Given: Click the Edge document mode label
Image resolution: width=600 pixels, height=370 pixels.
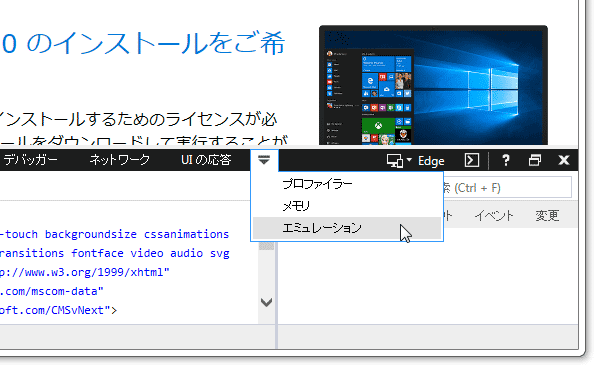Looking at the screenshot, I should (431, 161).
